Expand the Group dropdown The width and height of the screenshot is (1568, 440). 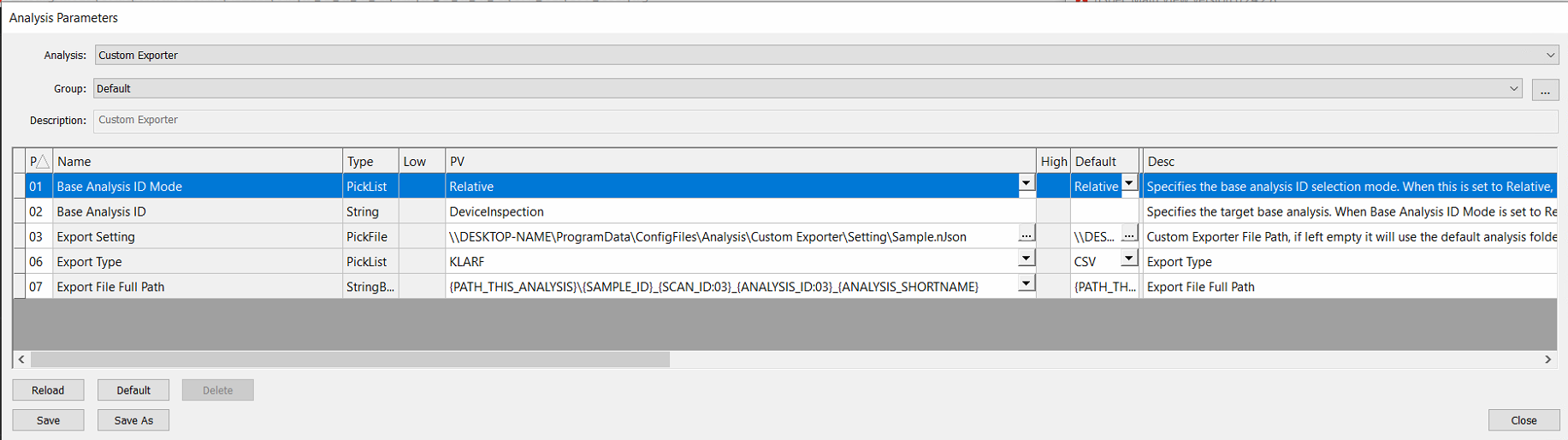click(x=1513, y=89)
